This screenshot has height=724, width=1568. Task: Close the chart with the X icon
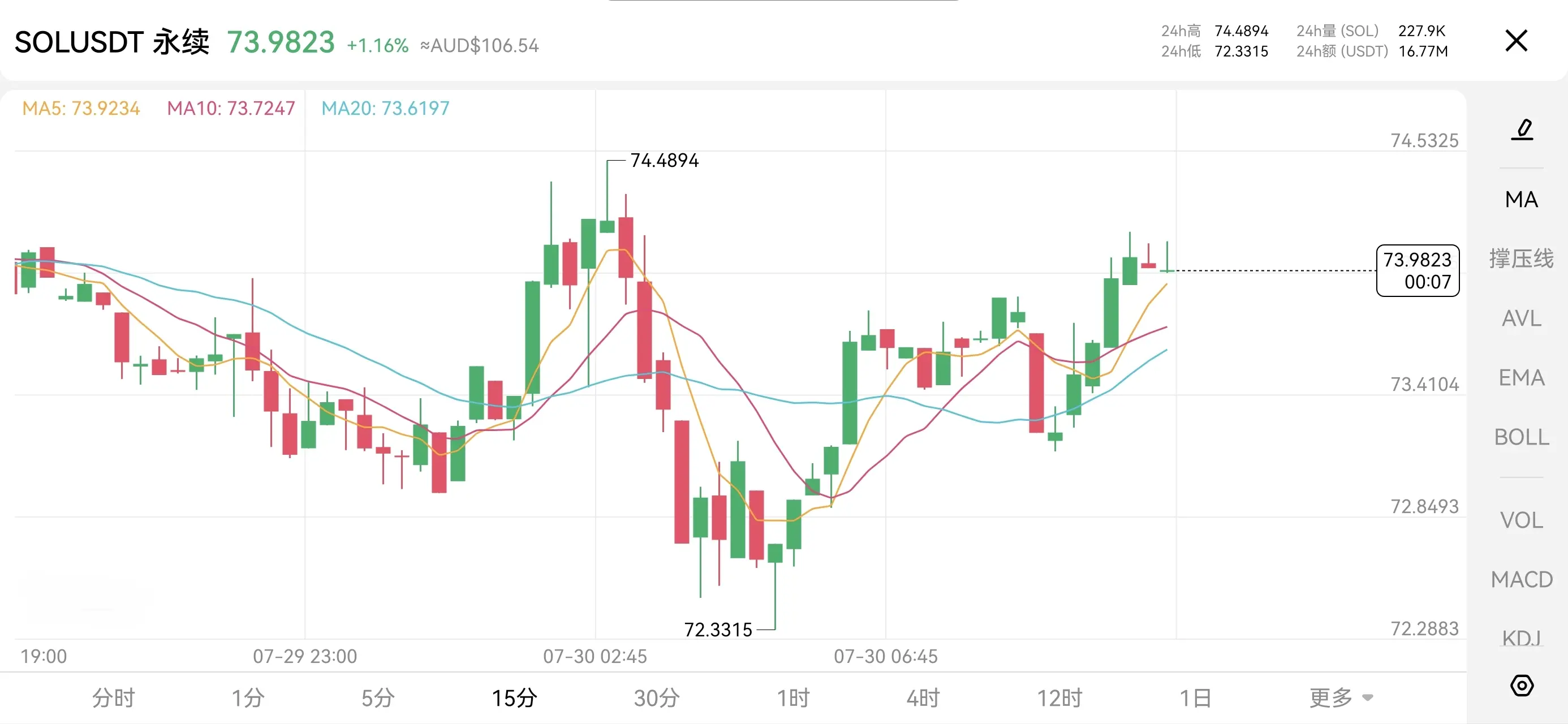tap(1517, 41)
